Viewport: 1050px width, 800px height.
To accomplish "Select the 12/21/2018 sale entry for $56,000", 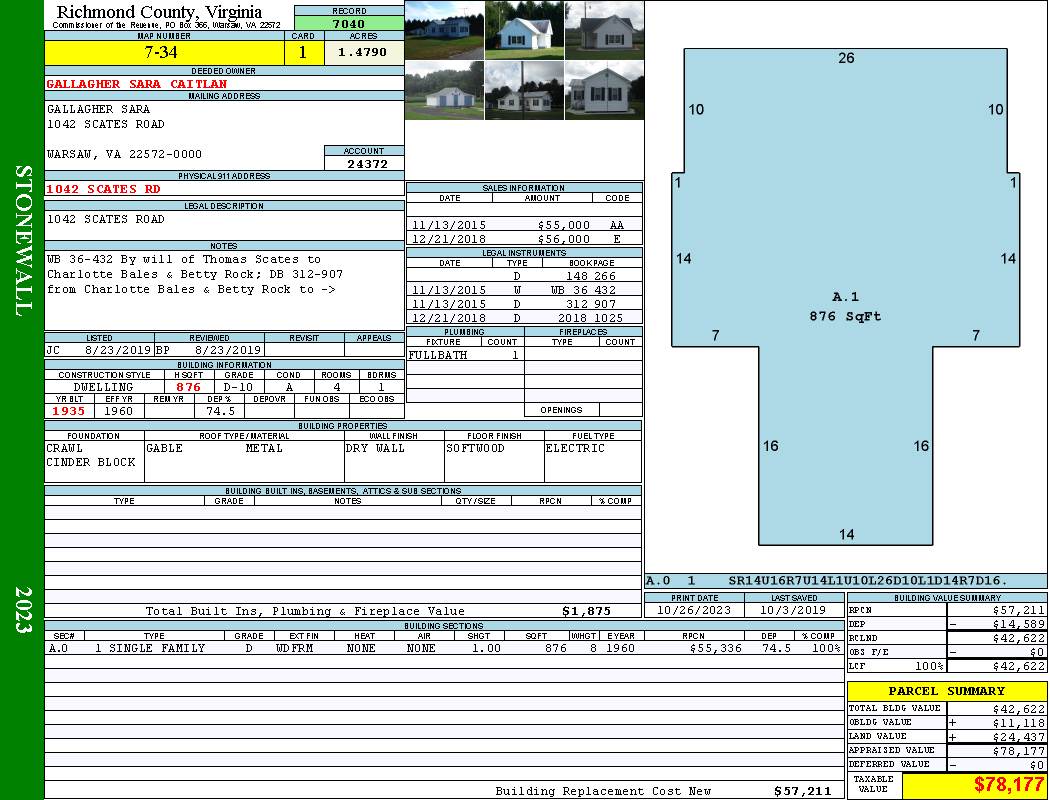I will pos(523,240).
